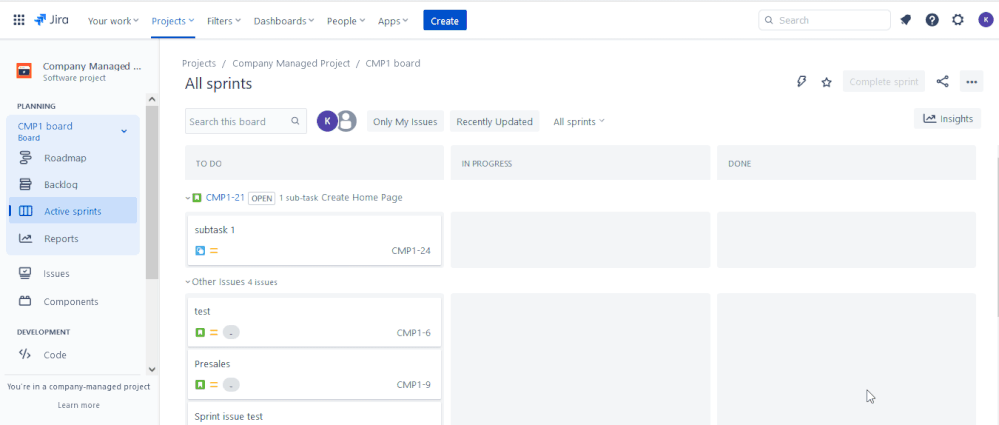
Task: Click the OPEN status lozenge
Action: coord(261,198)
